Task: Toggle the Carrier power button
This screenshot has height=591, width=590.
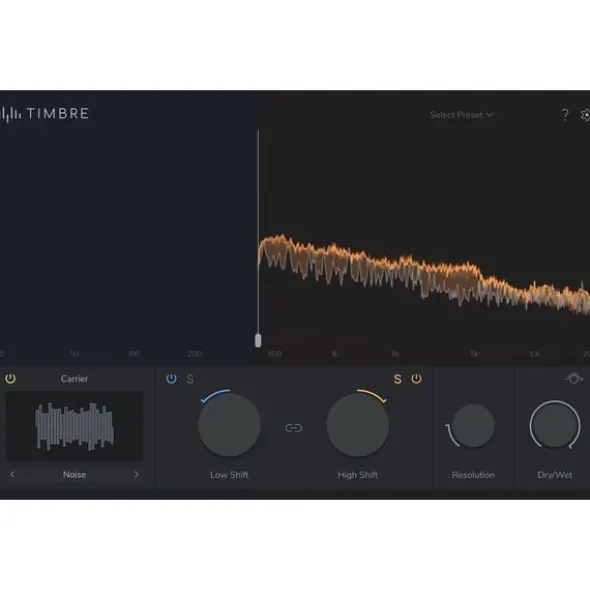Action: [10, 378]
